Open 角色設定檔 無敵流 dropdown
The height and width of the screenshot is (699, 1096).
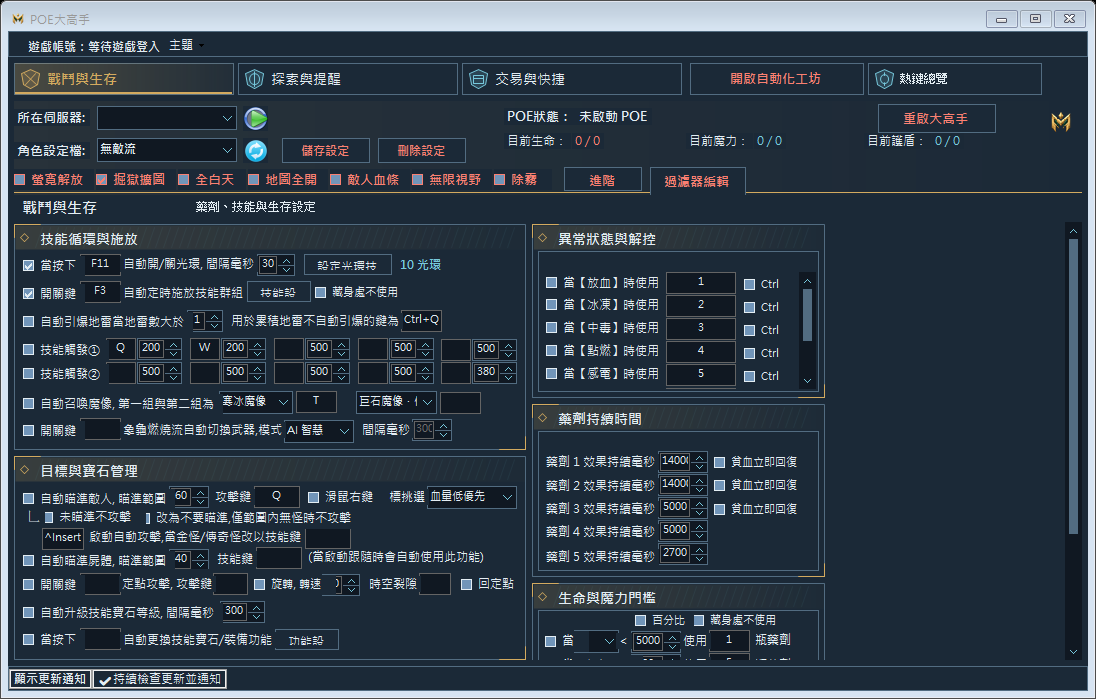tap(167, 150)
